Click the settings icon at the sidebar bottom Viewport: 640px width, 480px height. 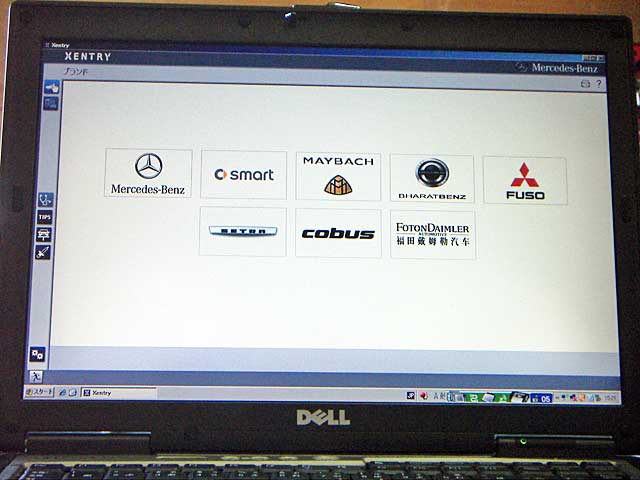tap(37, 354)
